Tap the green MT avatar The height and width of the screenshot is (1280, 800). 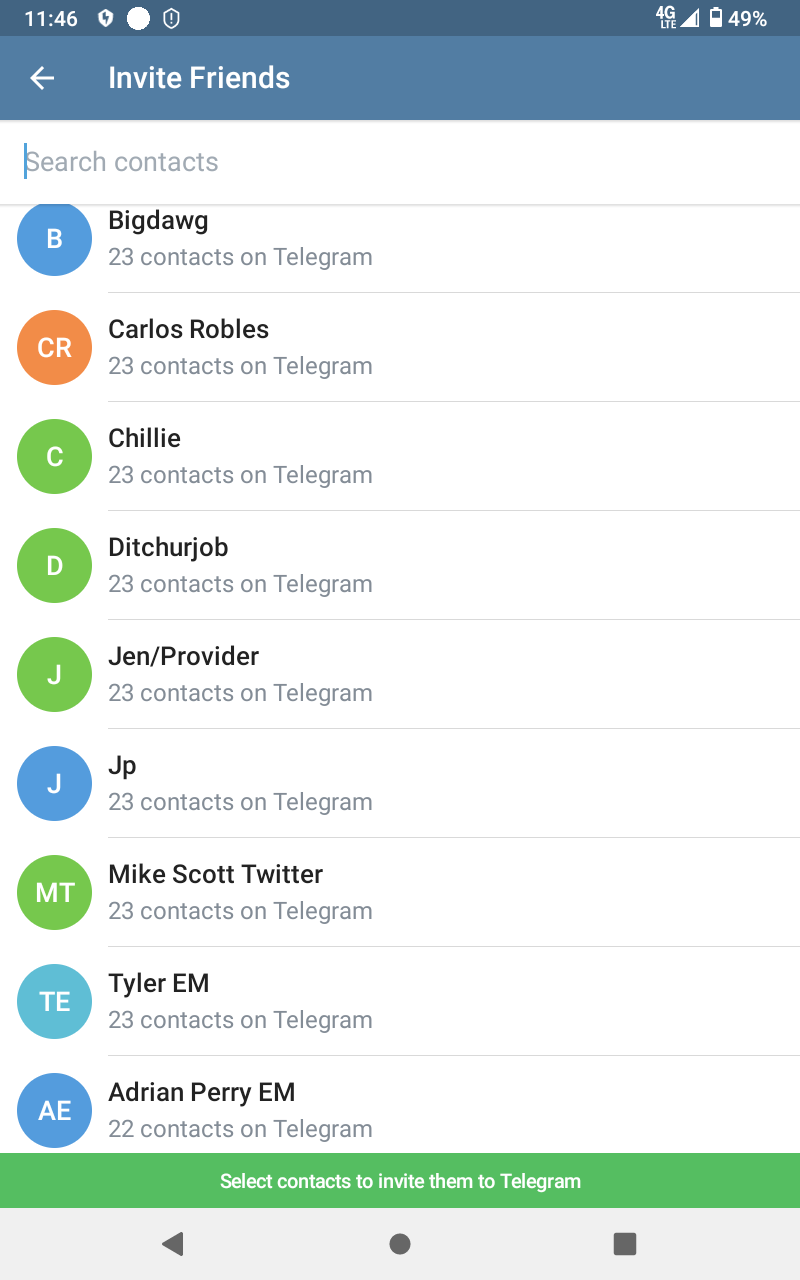tap(55, 893)
